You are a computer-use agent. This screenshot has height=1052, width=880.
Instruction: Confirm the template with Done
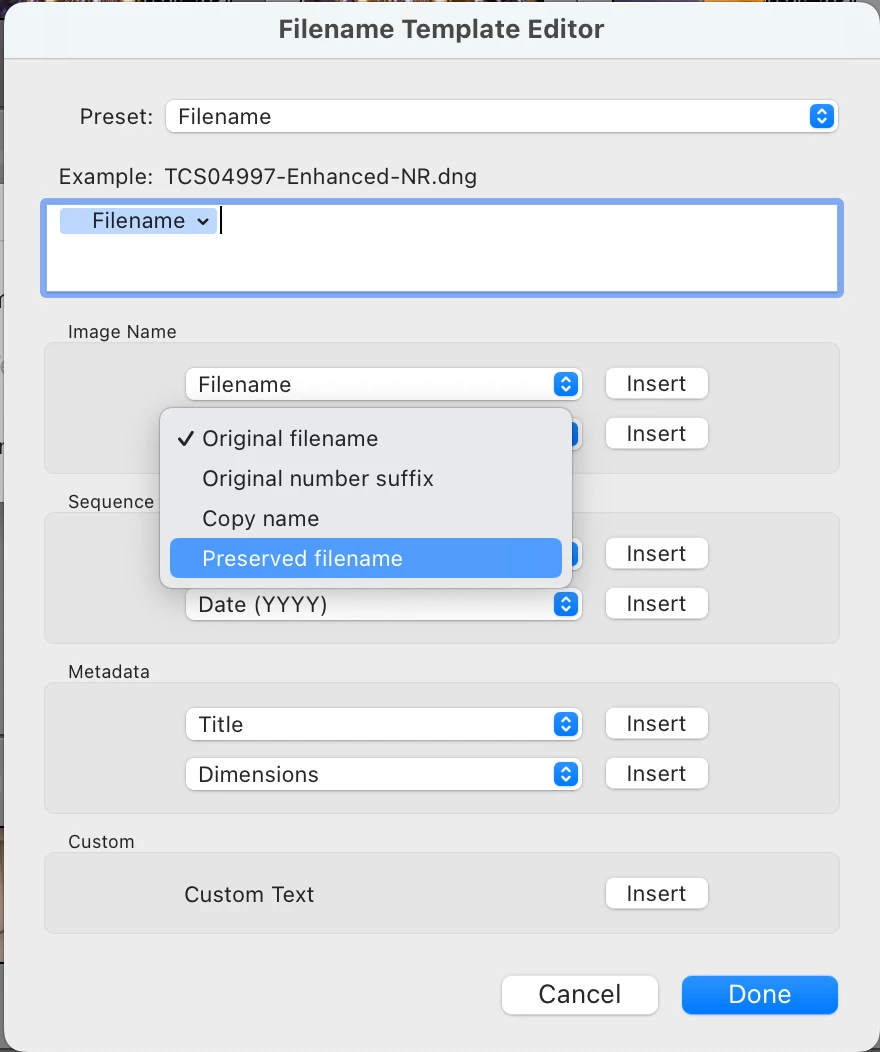pos(760,994)
